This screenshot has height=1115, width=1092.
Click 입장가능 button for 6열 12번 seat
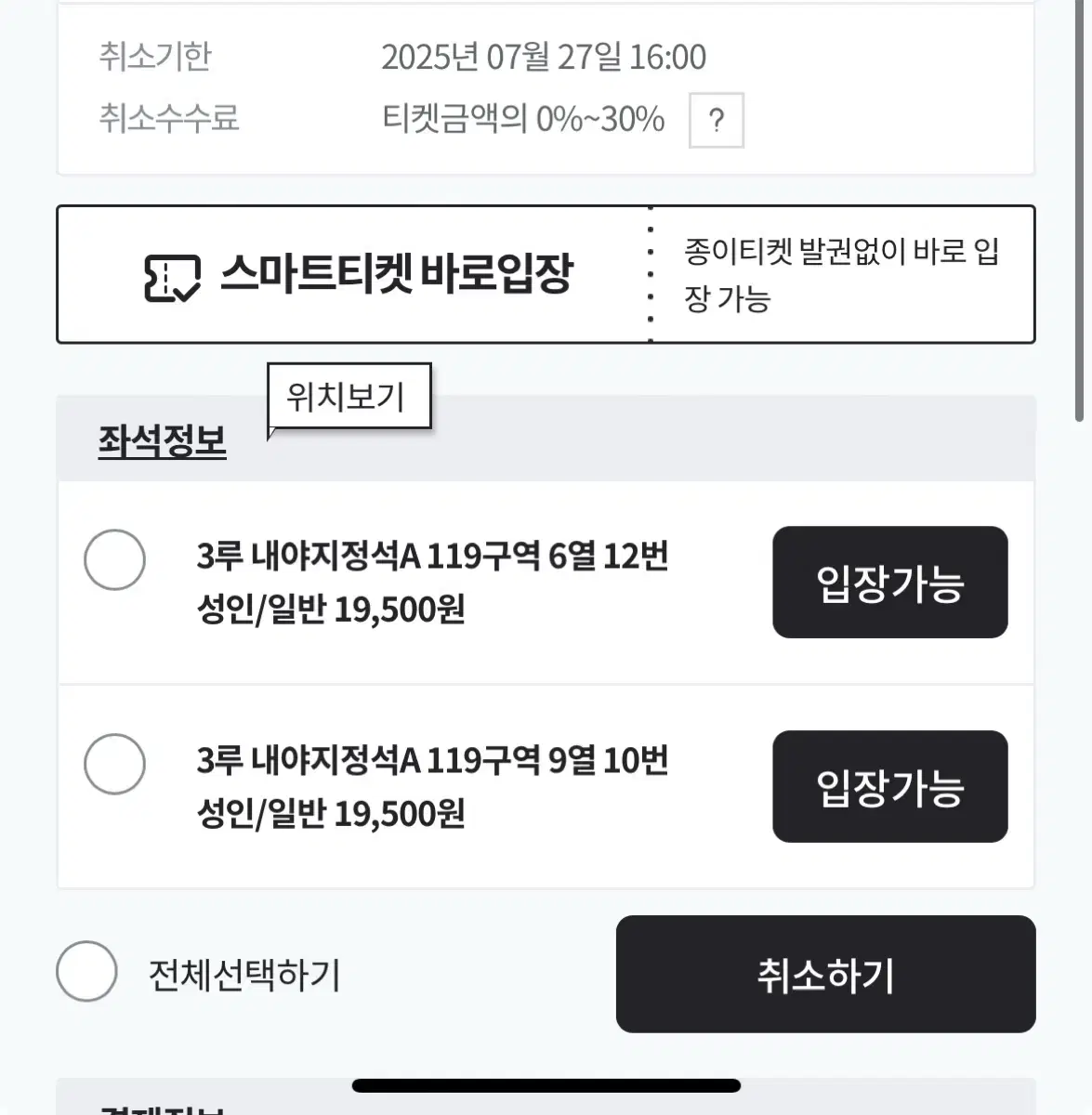coord(889,582)
